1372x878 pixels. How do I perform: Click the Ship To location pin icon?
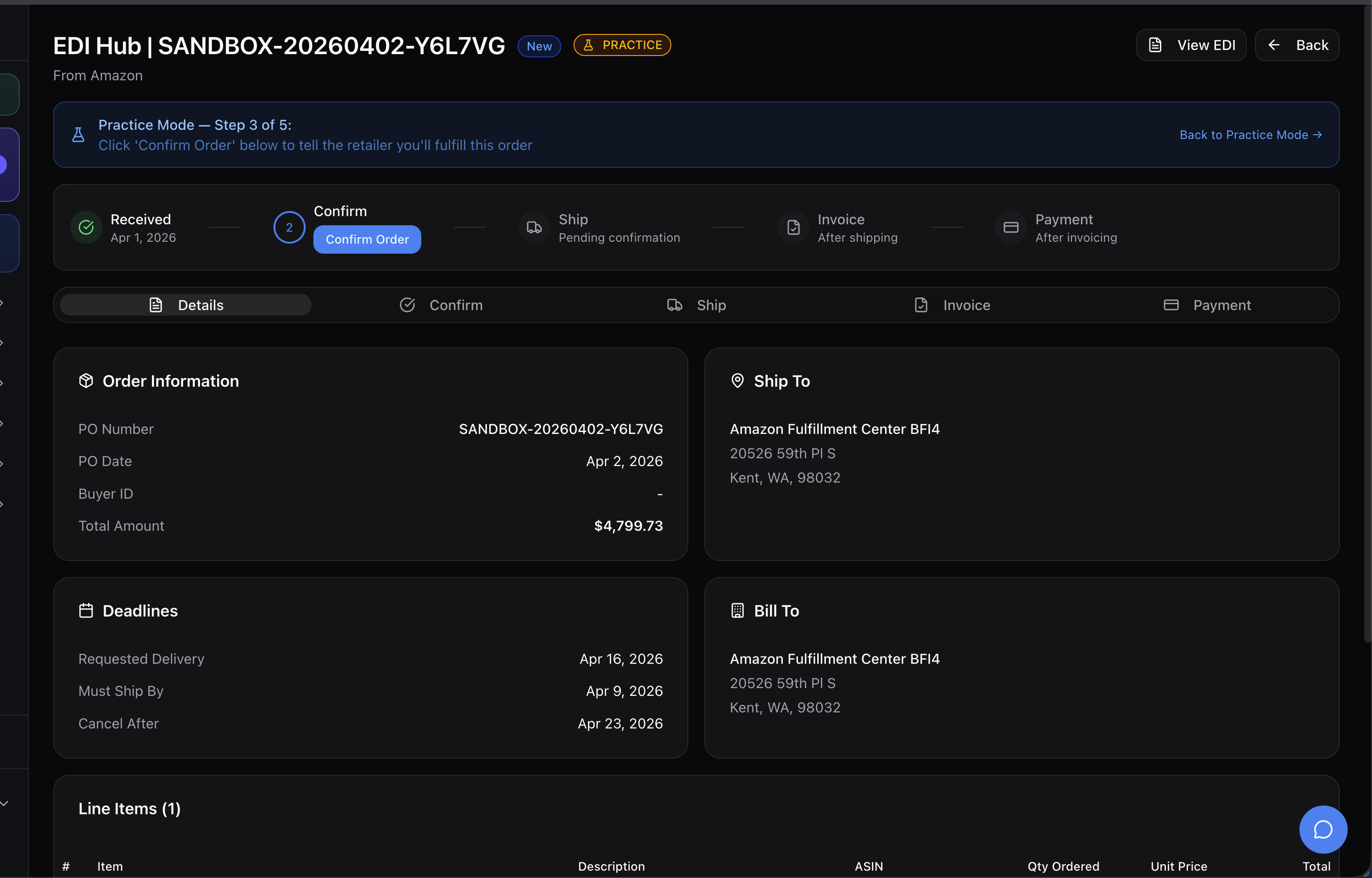point(737,380)
